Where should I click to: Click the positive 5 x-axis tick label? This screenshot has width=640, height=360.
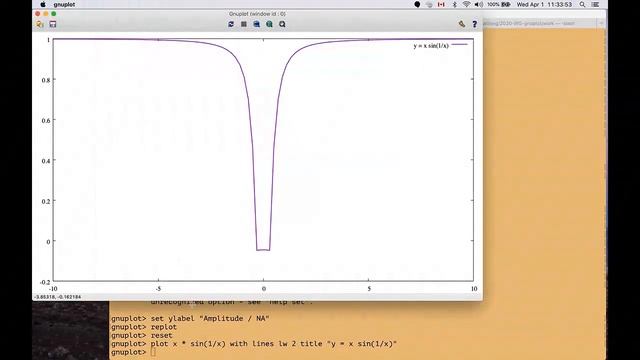(369, 289)
